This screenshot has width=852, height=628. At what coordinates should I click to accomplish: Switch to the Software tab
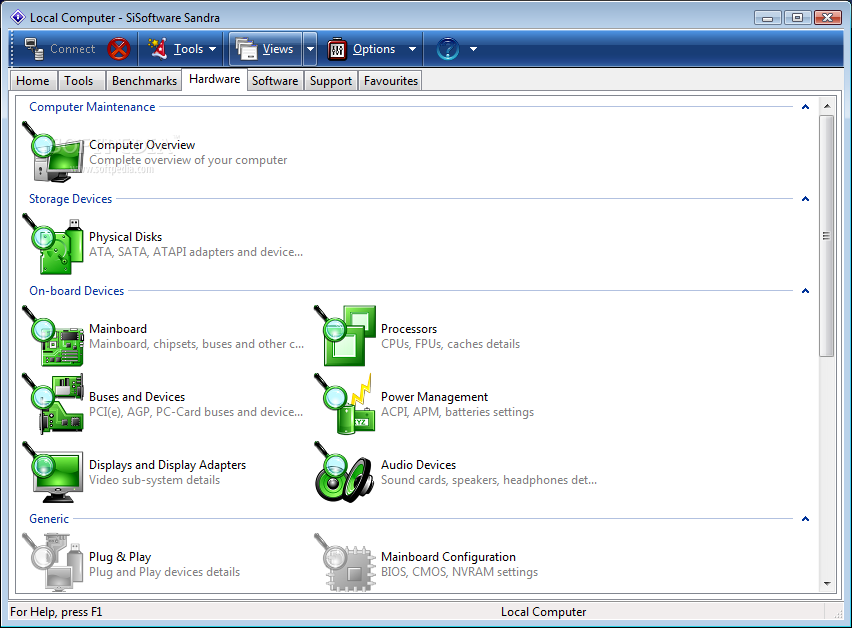click(x=275, y=81)
